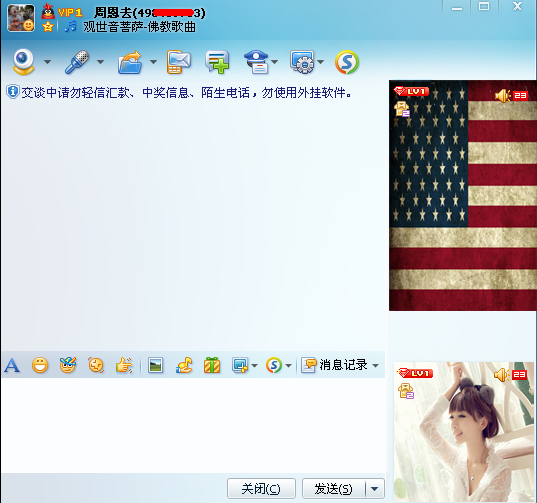Image resolution: width=537 pixels, height=503 pixels.
Task: Expand the screen capture options arrow
Action: (254, 366)
